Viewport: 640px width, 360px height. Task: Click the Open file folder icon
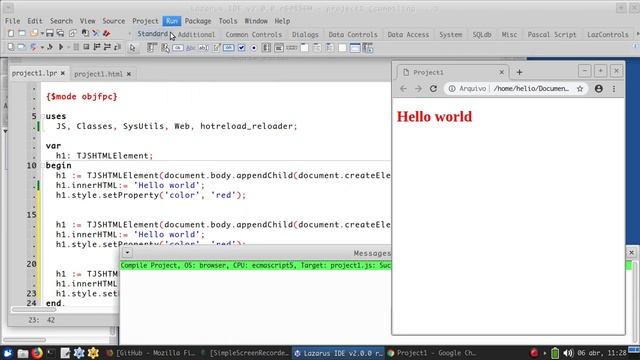(34, 33)
